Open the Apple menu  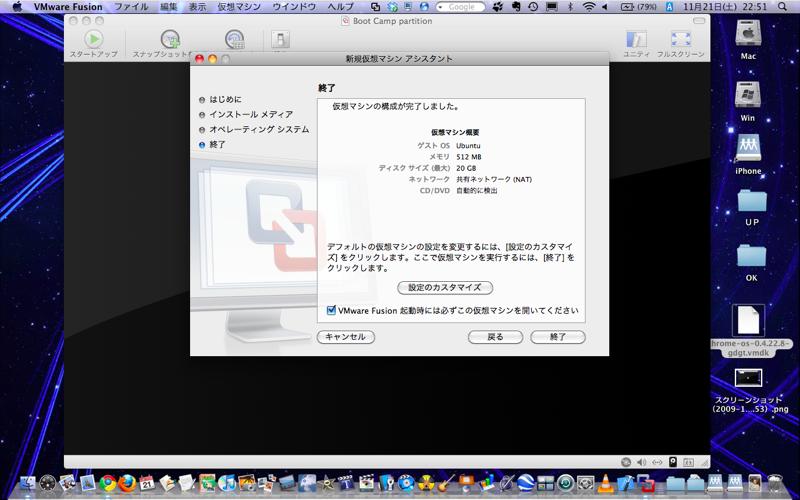pyautogui.click(x=17, y=7)
